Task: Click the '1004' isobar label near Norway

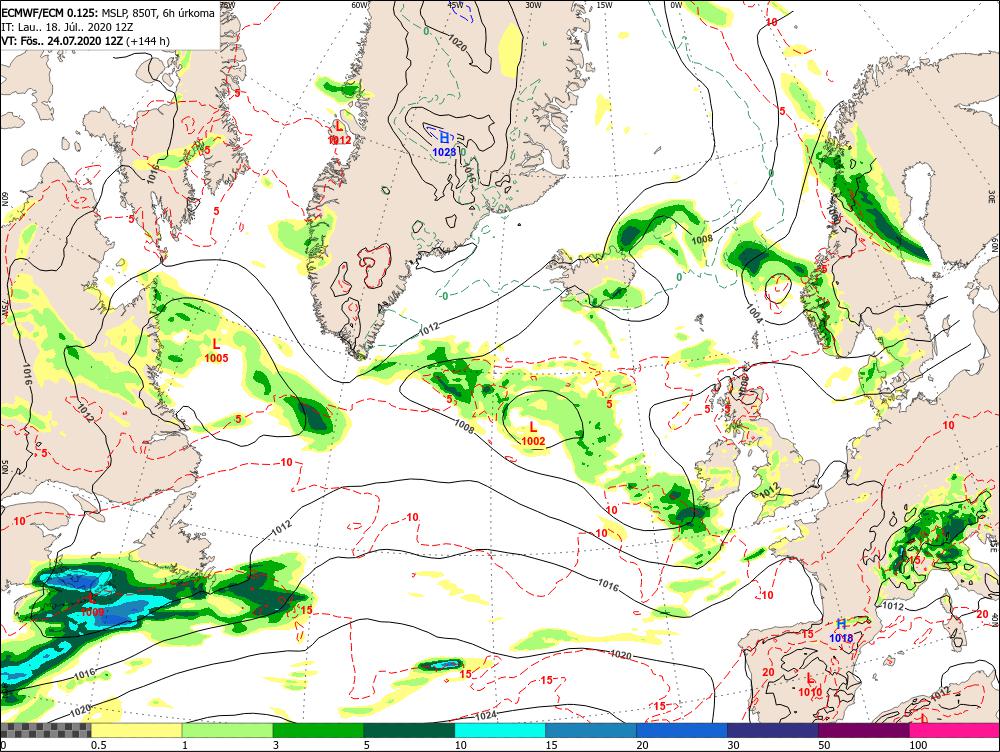Action: tap(753, 314)
